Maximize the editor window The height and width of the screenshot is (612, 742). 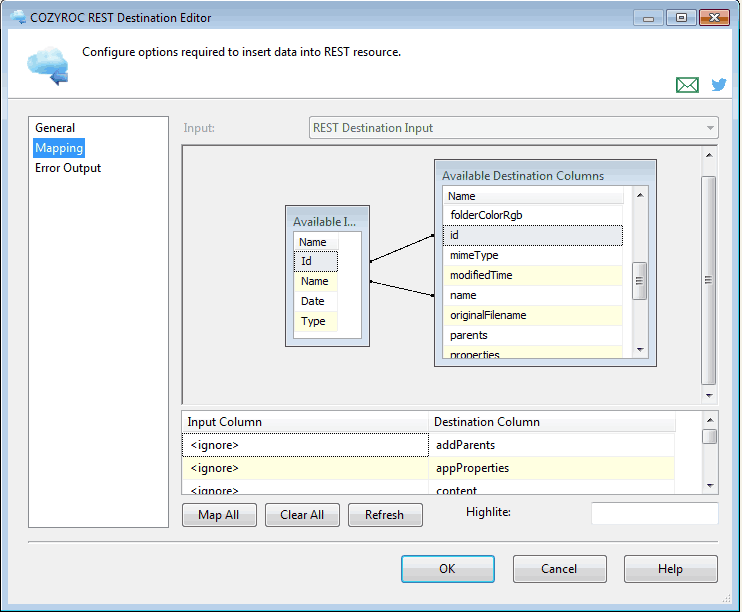681,18
